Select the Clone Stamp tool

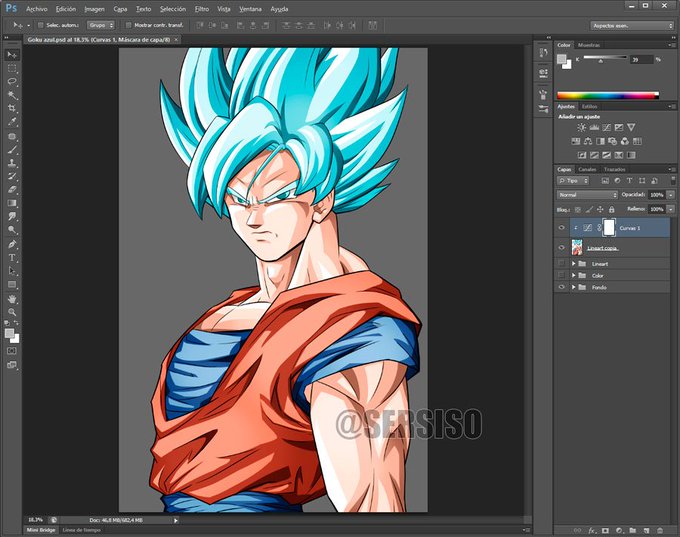(x=12, y=163)
